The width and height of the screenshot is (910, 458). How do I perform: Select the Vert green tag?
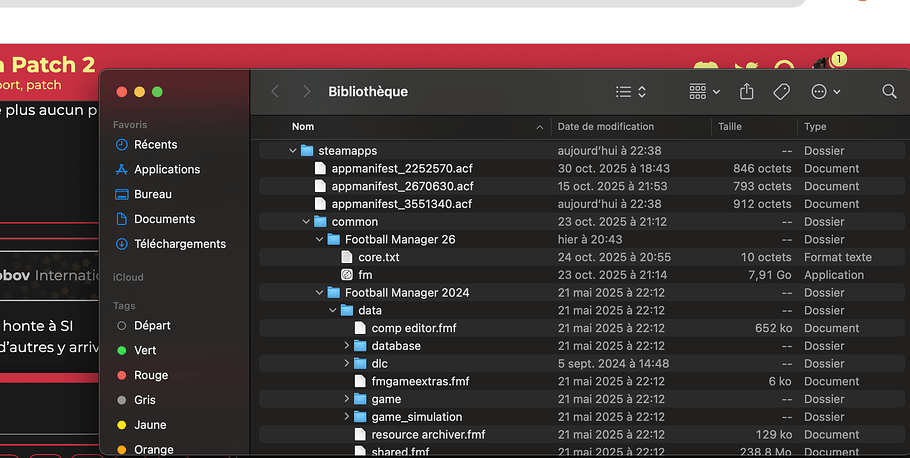pyautogui.click(x=145, y=350)
